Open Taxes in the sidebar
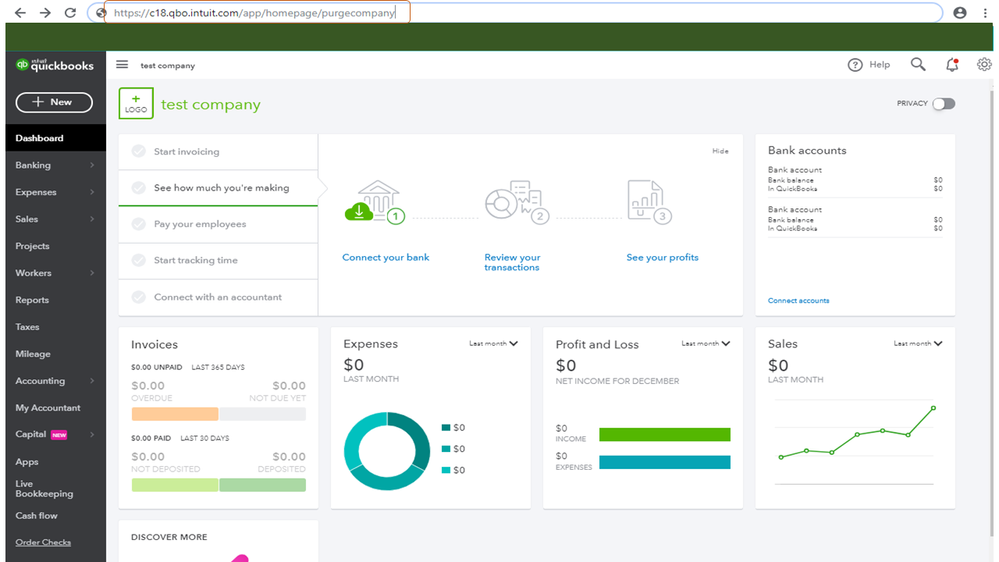The height and width of the screenshot is (562, 999). 28,327
